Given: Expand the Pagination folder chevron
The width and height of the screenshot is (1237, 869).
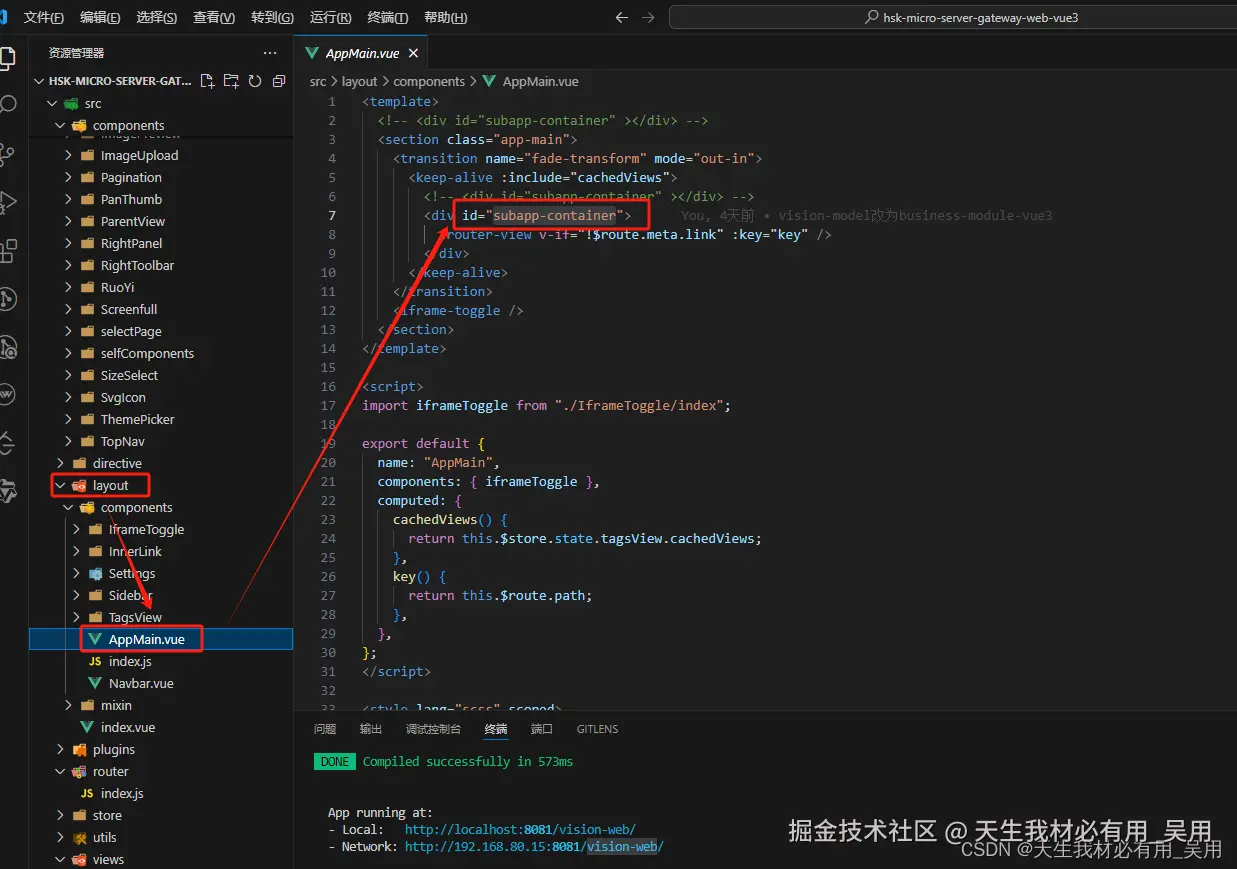Looking at the screenshot, I should 69,177.
